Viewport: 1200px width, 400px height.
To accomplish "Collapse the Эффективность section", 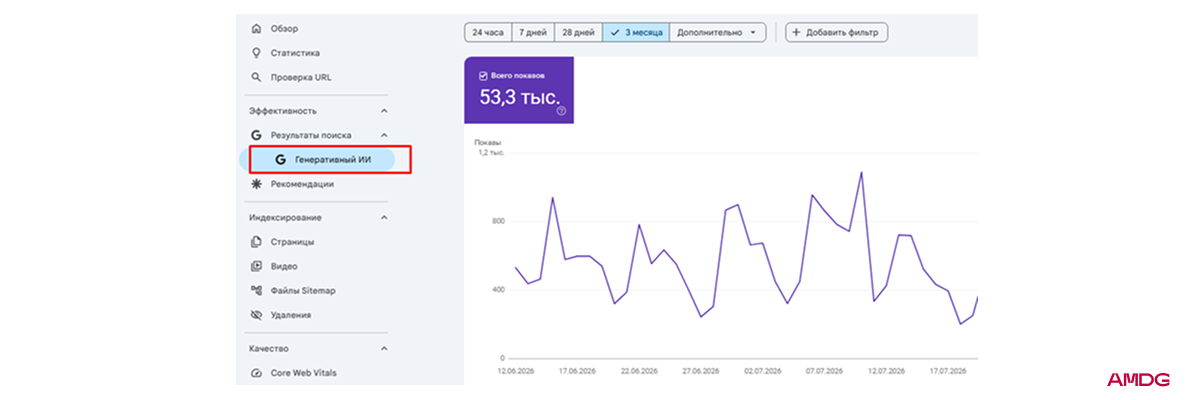I will click(x=384, y=111).
